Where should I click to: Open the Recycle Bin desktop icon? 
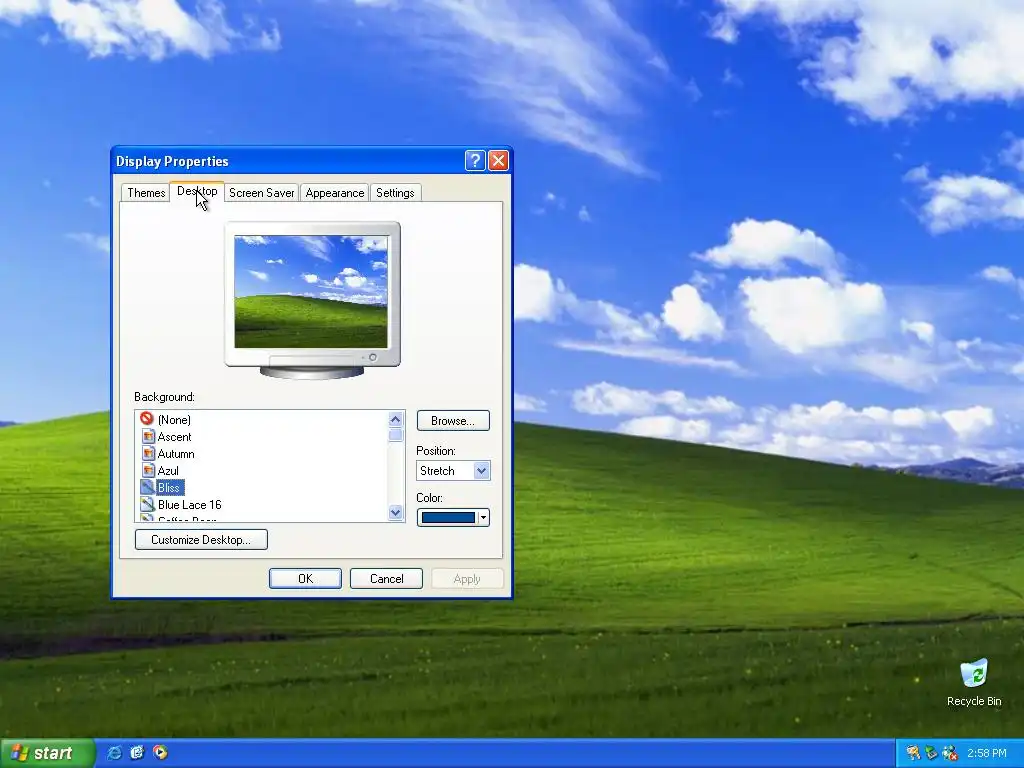[974, 682]
